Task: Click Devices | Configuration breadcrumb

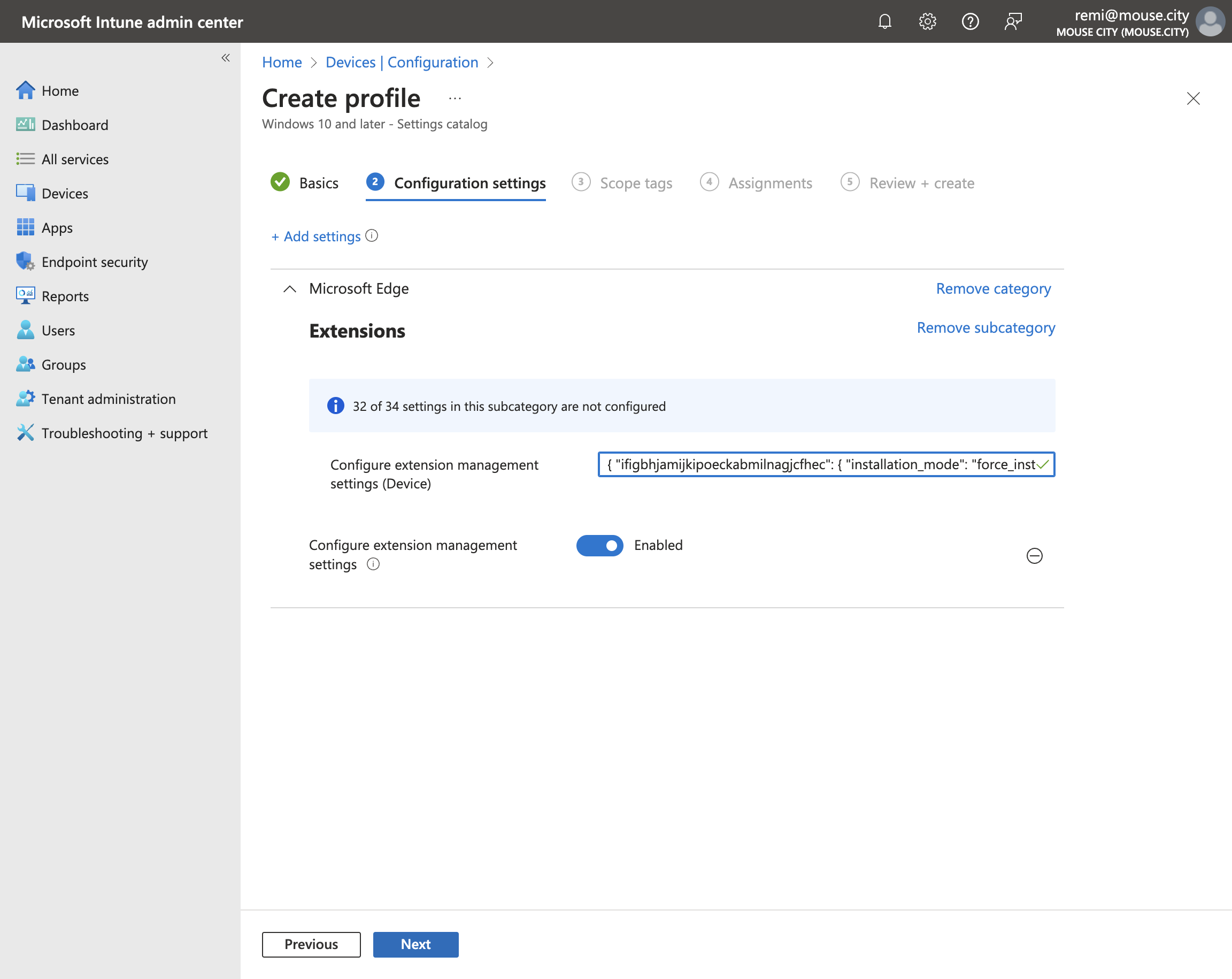Action: [402, 63]
